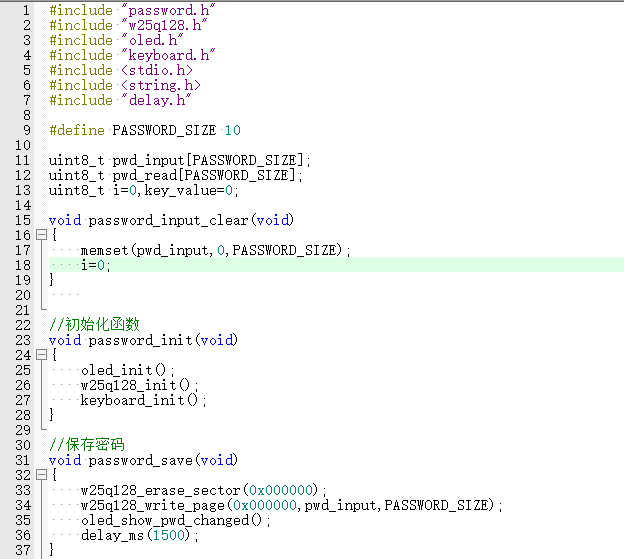Click the keyboard_init(); call
624x559 pixels.
pos(144,401)
